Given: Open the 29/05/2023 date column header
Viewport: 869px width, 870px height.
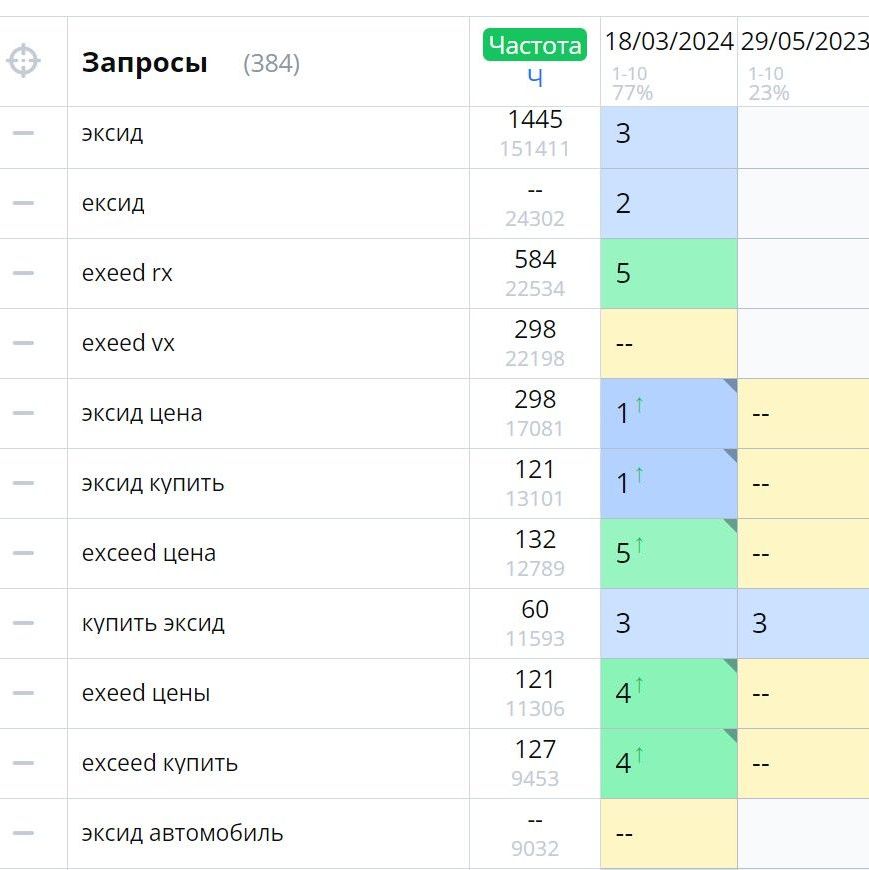Looking at the screenshot, I should click(805, 42).
